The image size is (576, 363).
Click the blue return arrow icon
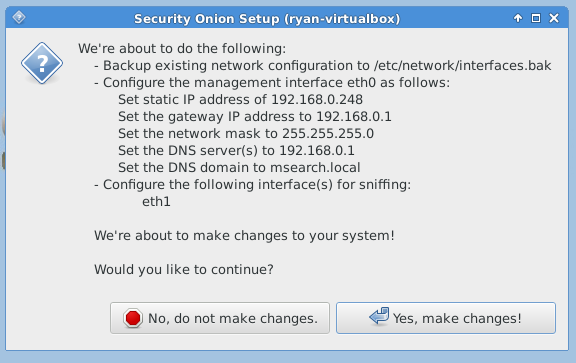coord(379,316)
